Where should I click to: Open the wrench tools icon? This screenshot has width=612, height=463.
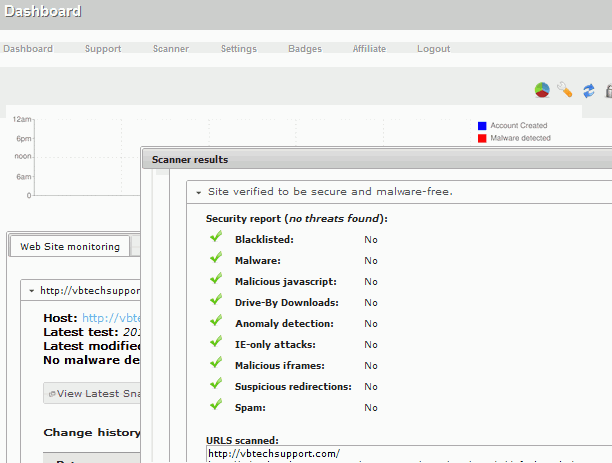(565, 90)
